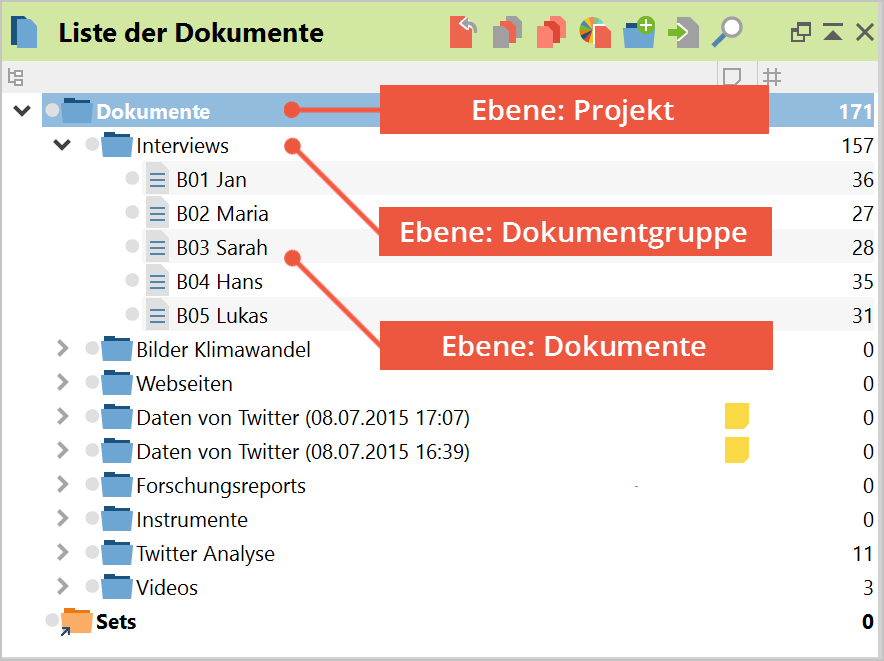Select document B05 Lukas
884x661 pixels.
click(222, 316)
